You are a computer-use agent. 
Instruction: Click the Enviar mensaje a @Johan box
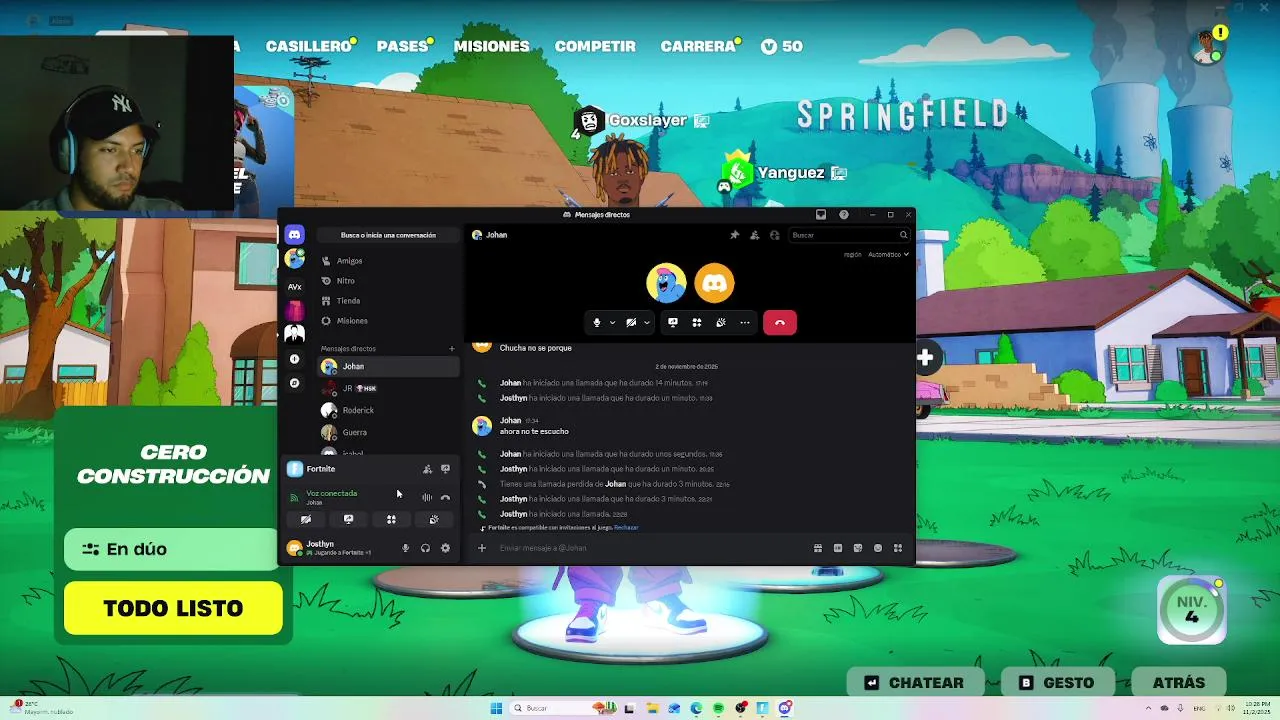point(650,548)
